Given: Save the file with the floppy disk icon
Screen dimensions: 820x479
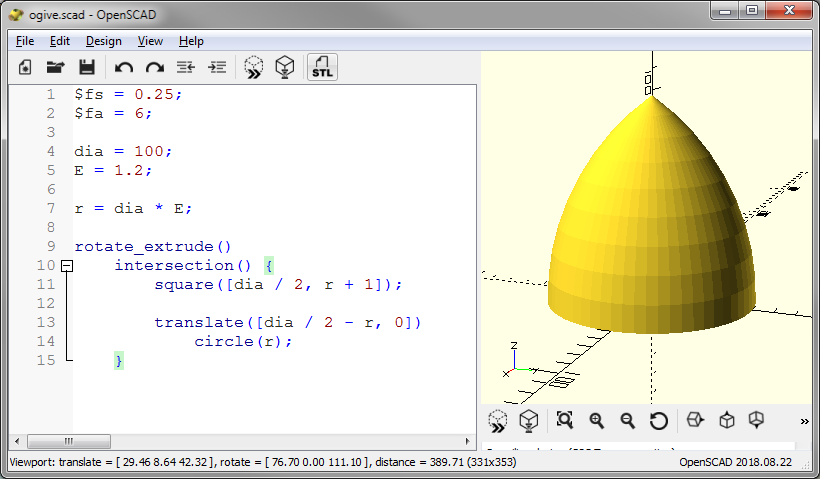Looking at the screenshot, I should pos(86,67).
